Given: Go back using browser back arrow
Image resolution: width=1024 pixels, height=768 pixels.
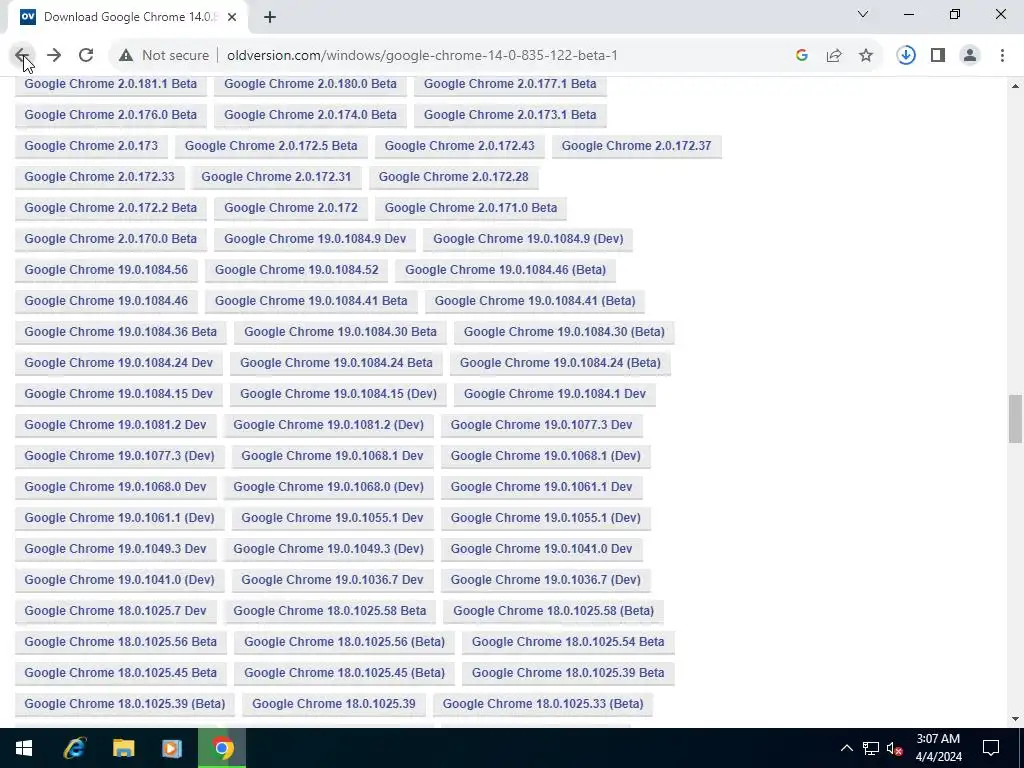Looking at the screenshot, I should [22, 56].
